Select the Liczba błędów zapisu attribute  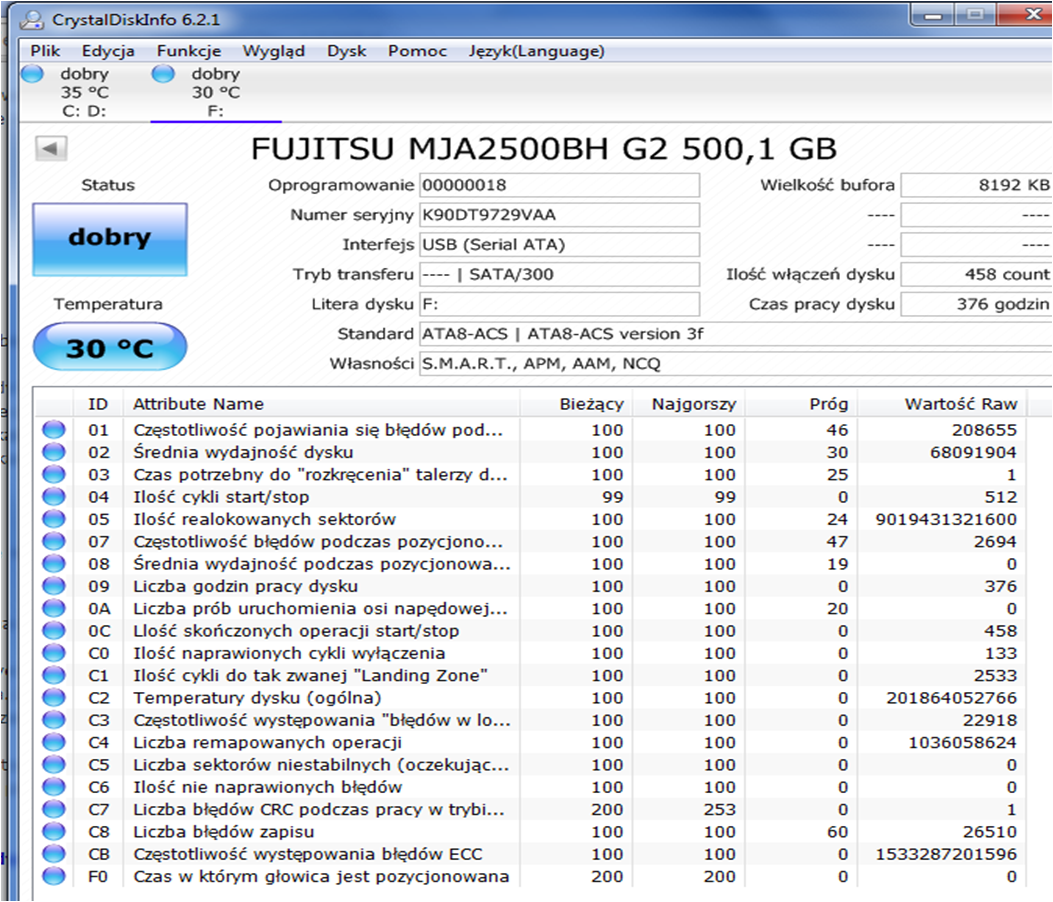tap(224, 831)
